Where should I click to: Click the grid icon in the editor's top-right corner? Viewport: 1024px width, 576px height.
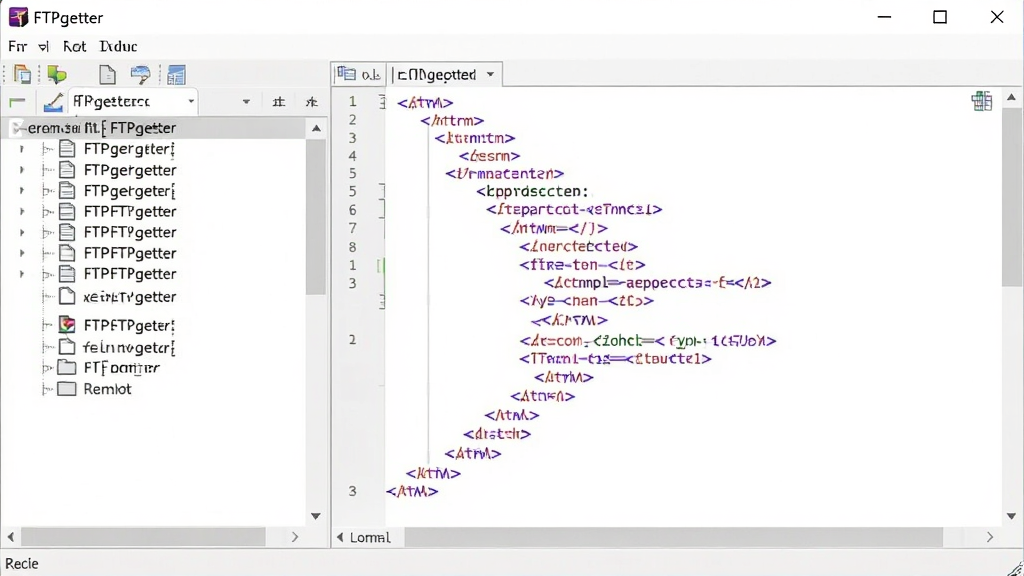982,101
